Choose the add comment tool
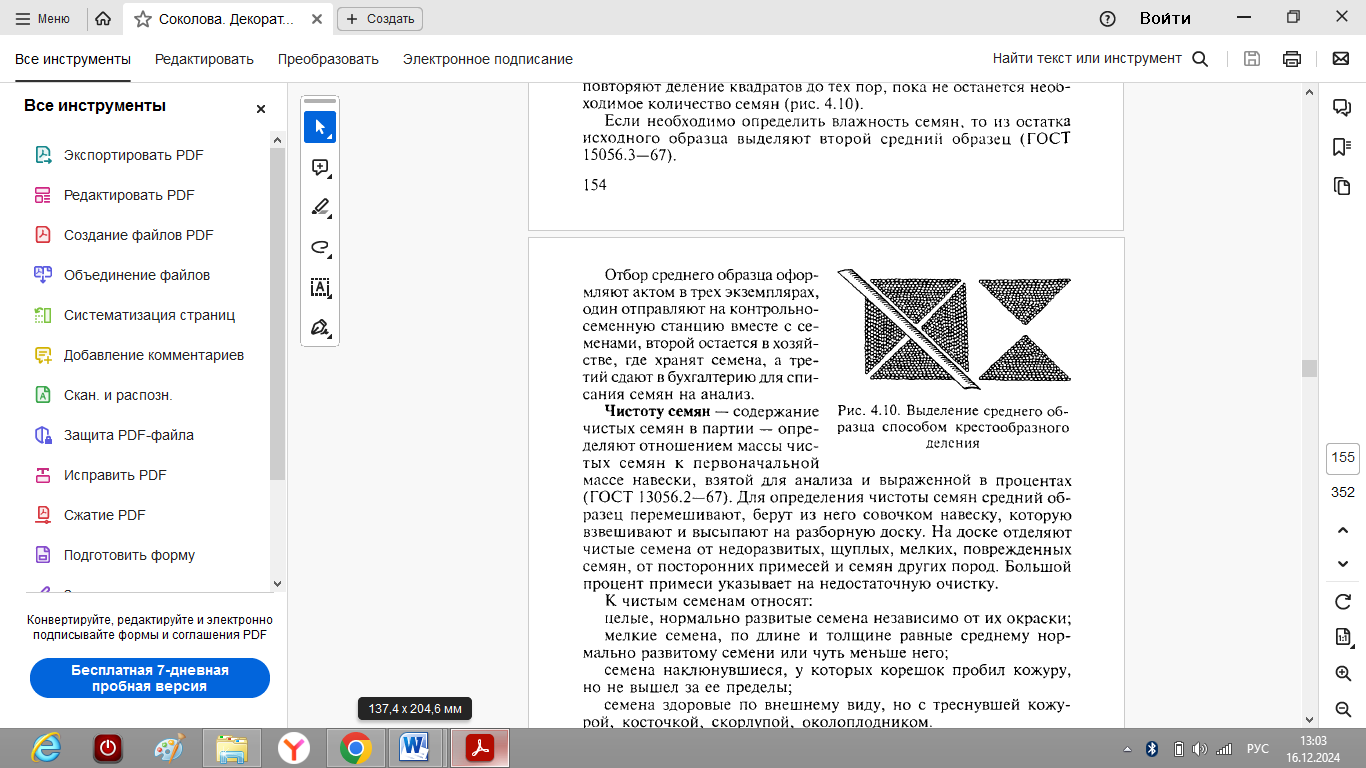This screenshot has width=1366, height=768. tap(320, 167)
